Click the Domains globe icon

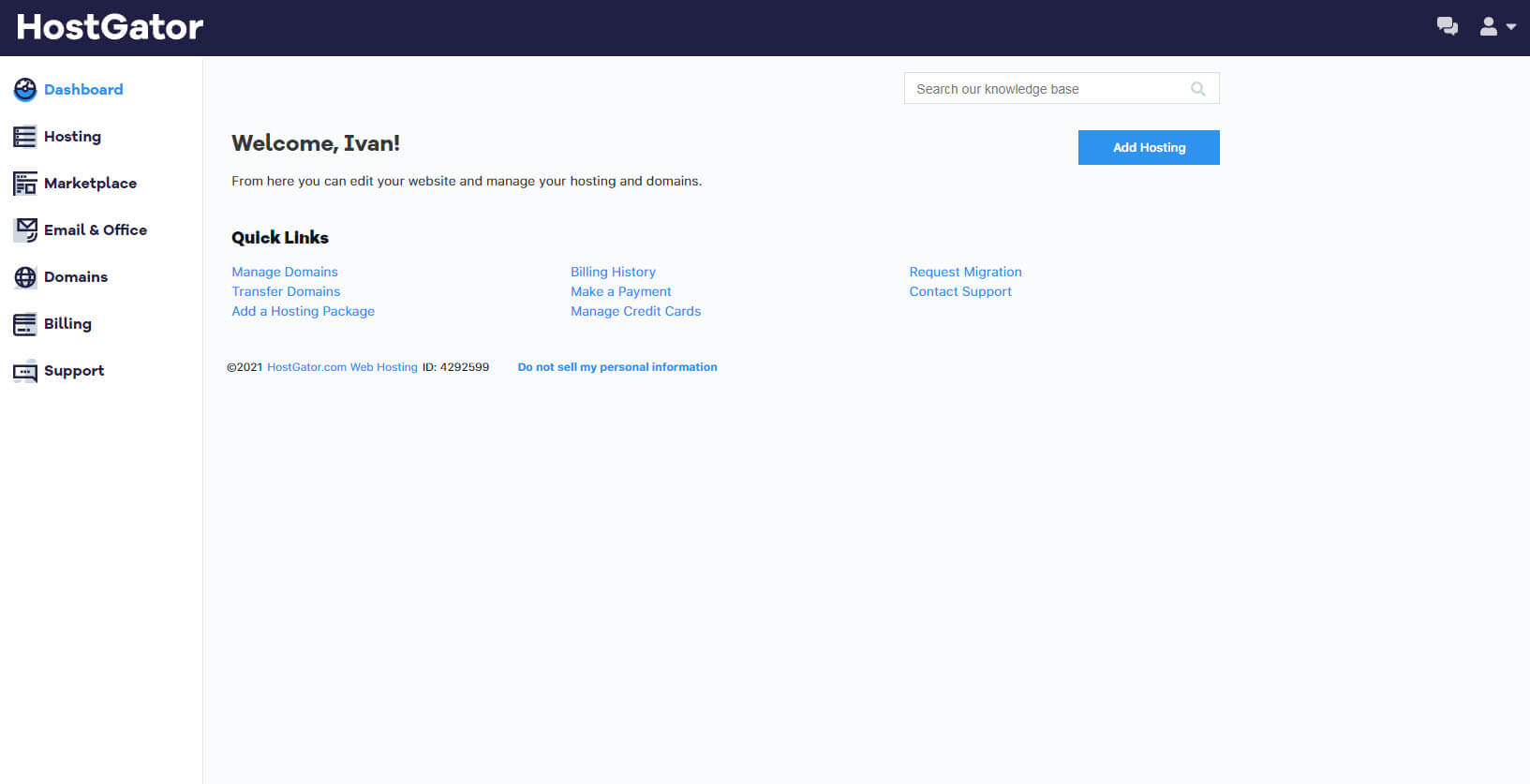pos(25,277)
